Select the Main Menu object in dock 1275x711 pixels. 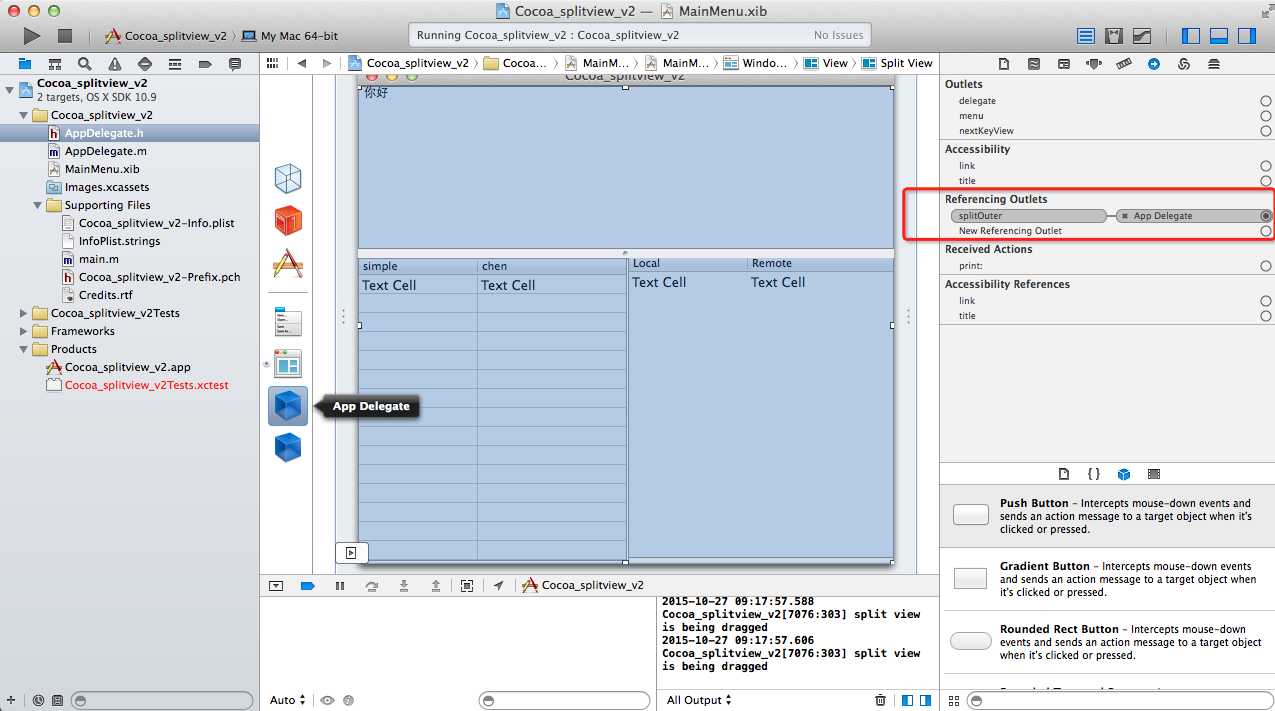[x=288, y=322]
